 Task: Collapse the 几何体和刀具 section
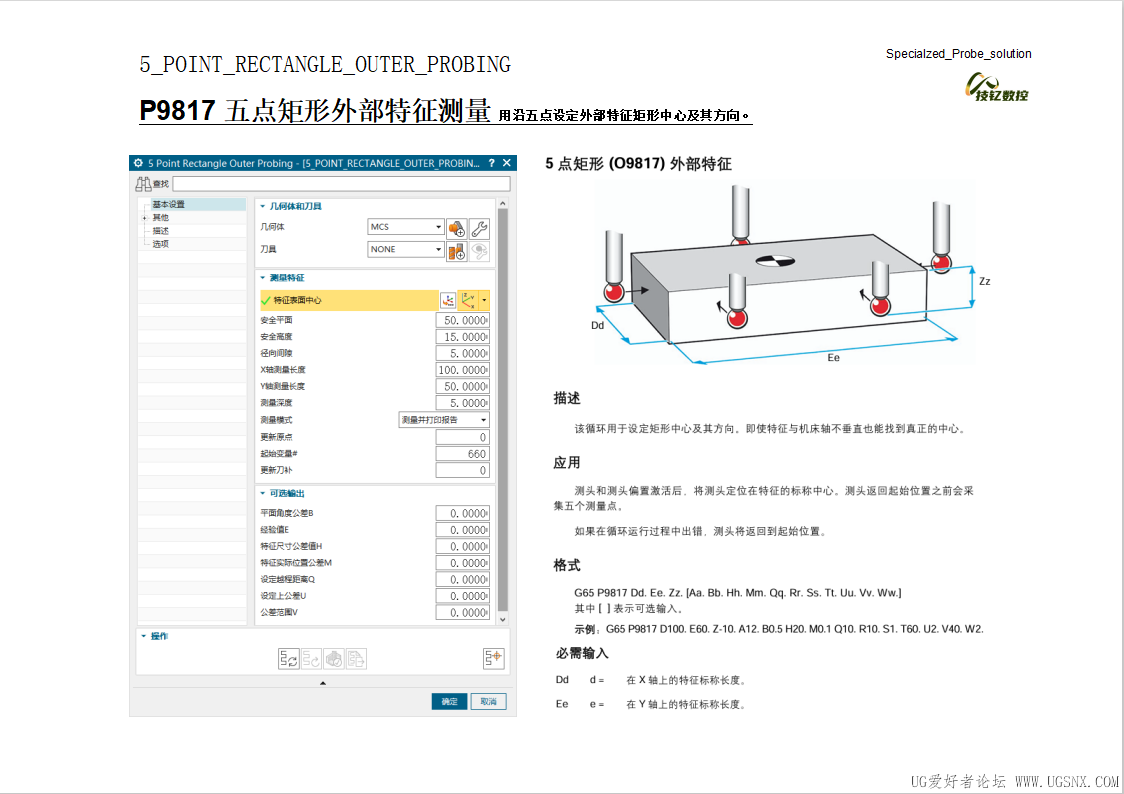point(262,206)
